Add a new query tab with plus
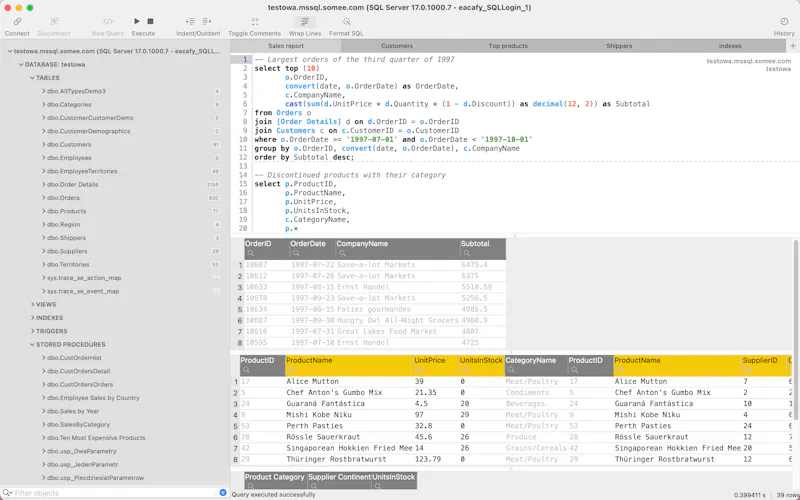 pos(793,46)
